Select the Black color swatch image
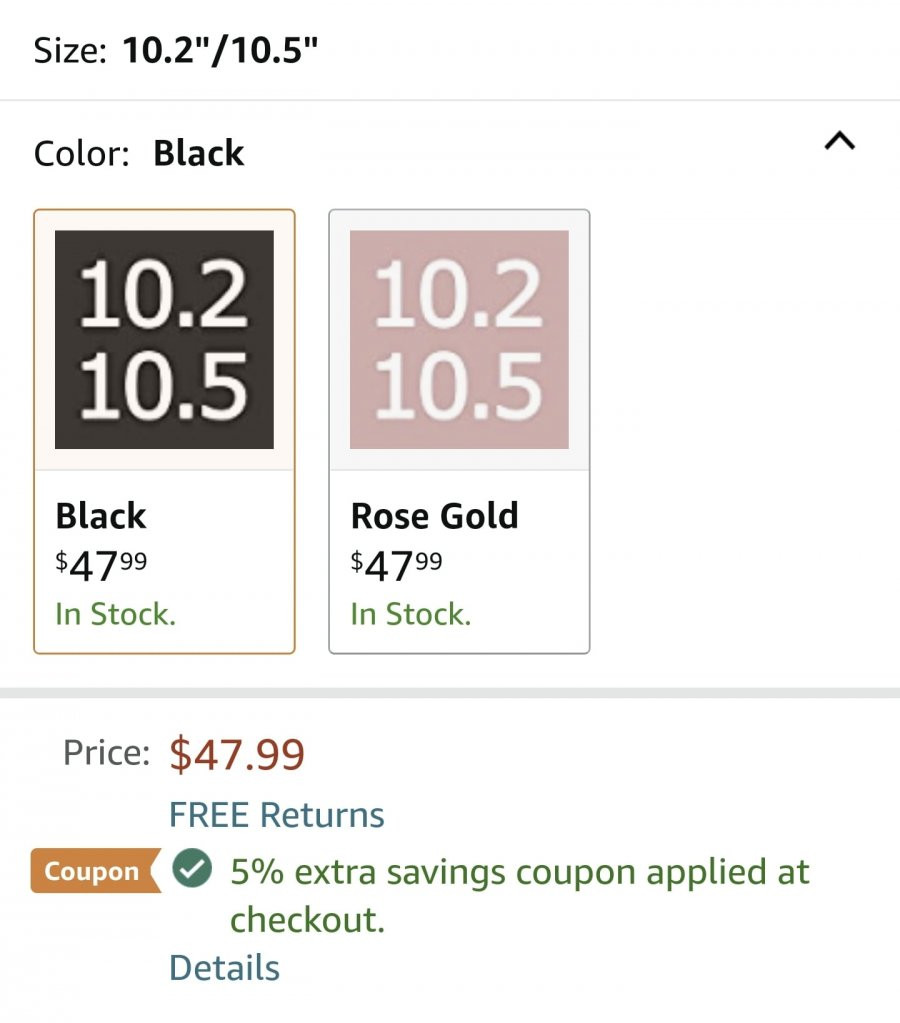900x1023 pixels. point(164,339)
